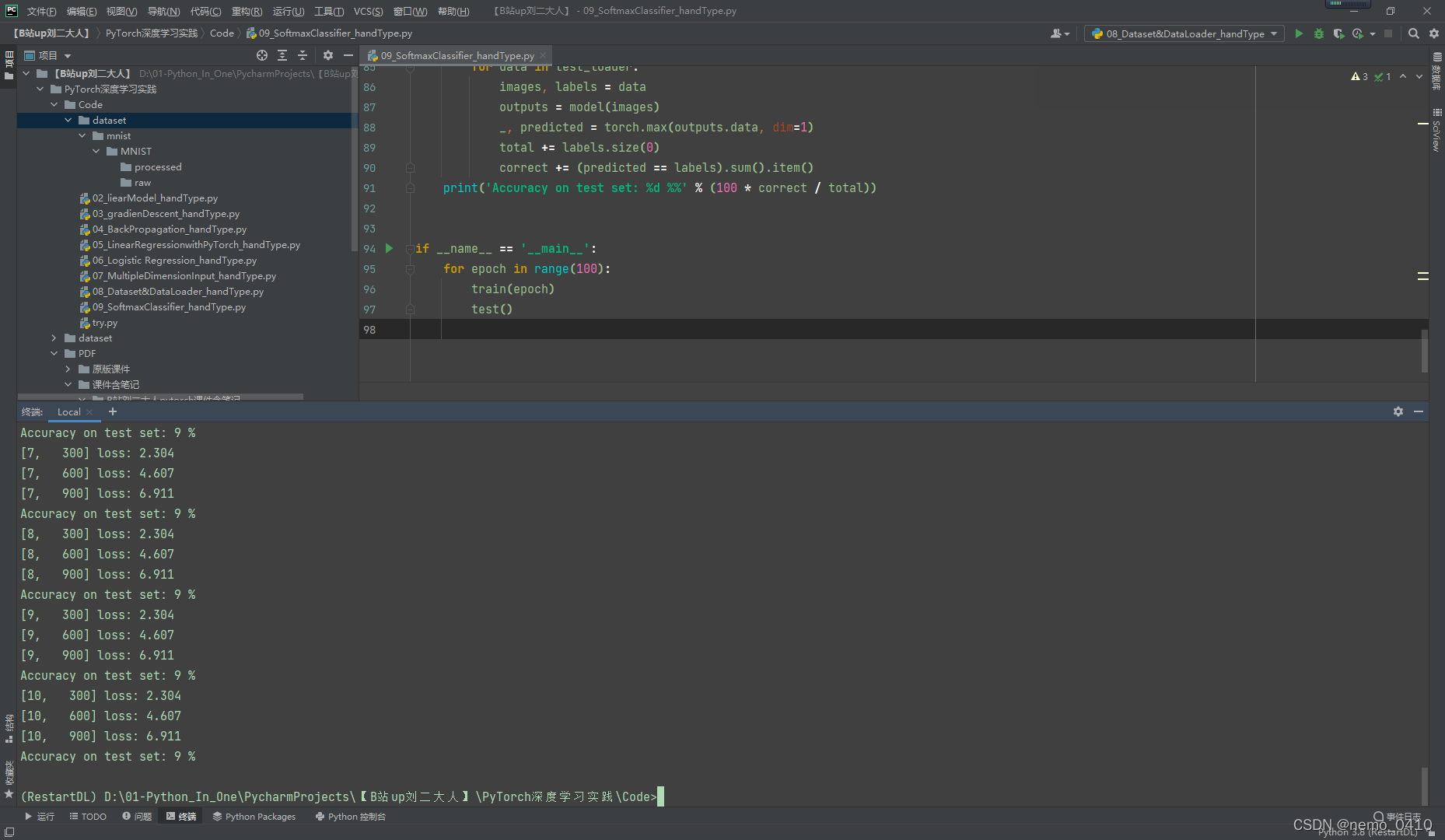The width and height of the screenshot is (1445, 840).
Task: Start debugging with the bug icon
Action: (1318, 33)
